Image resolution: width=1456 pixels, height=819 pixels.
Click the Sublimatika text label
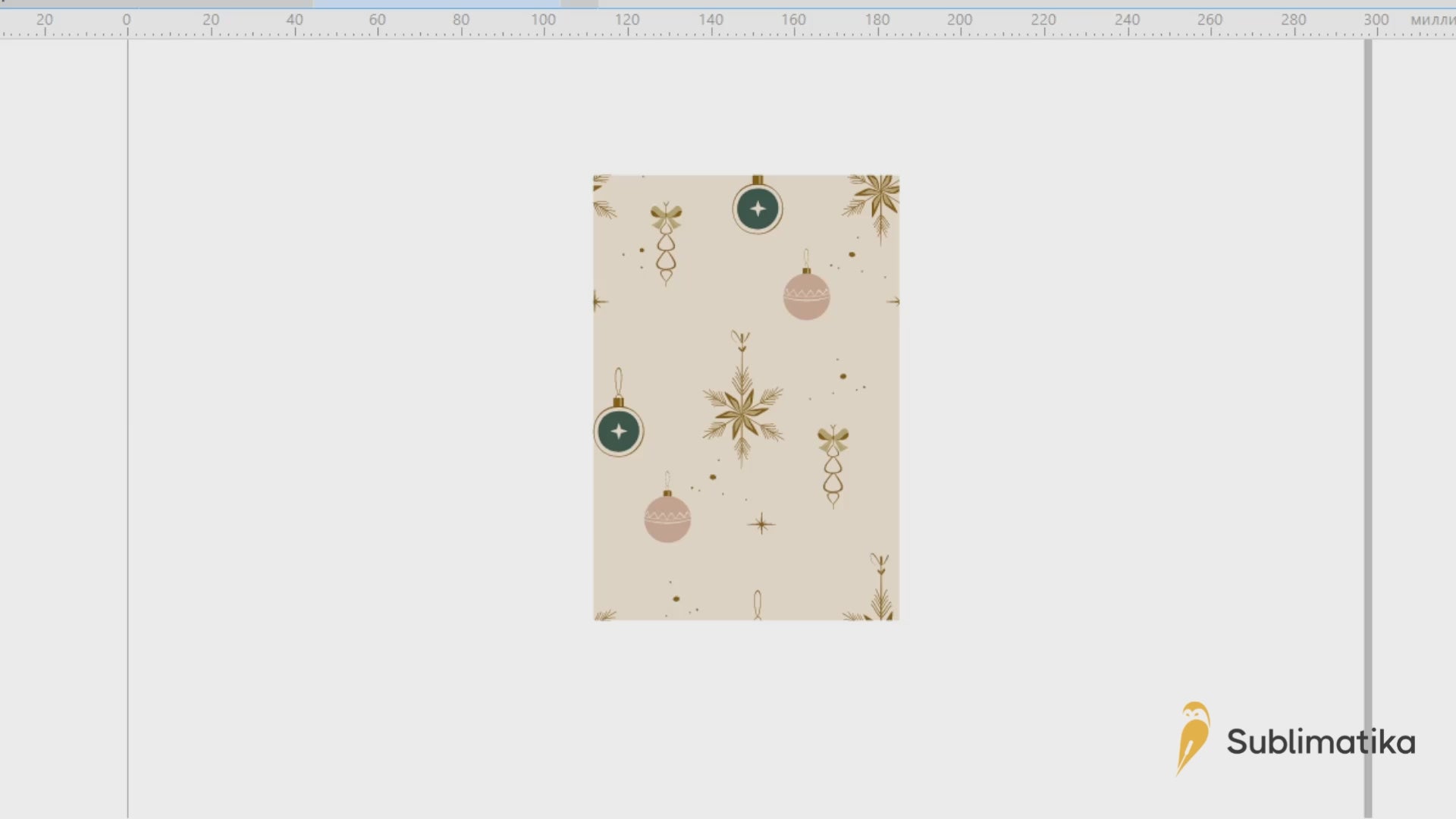click(1320, 742)
